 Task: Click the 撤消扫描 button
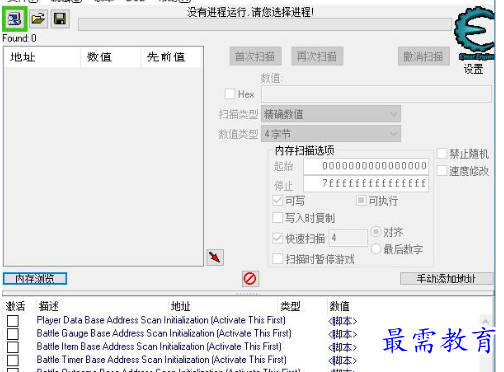[x=424, y=56]
